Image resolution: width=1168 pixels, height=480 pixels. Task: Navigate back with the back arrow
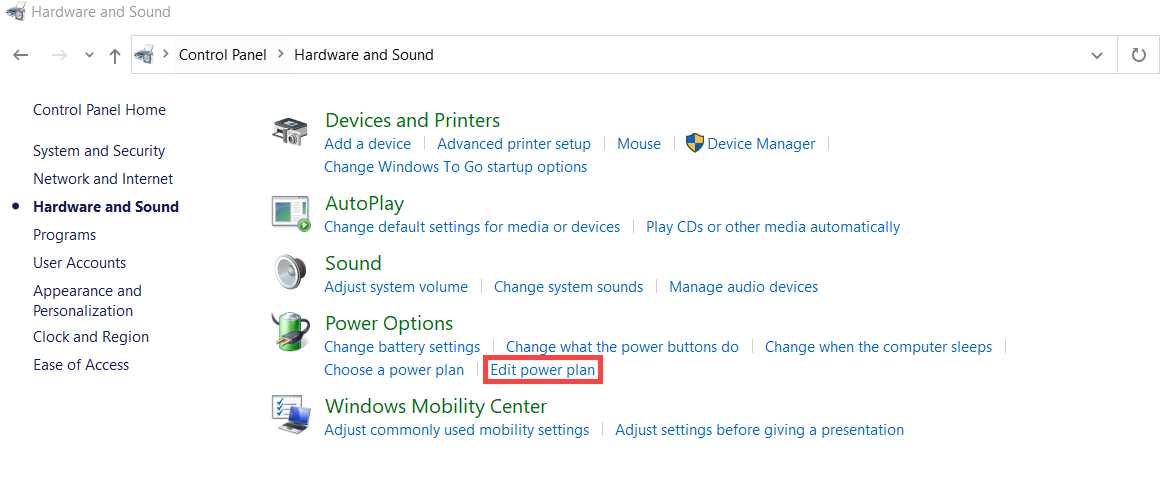pyautogui.click(x=21, y=55)
